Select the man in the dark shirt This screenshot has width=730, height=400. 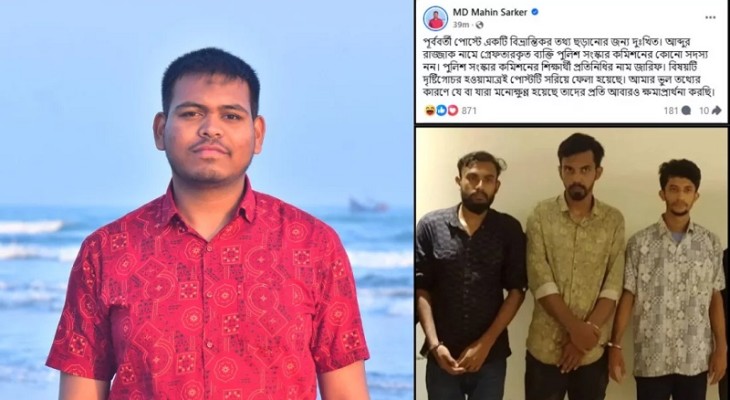pyautogui.click(x=470, y=276)
